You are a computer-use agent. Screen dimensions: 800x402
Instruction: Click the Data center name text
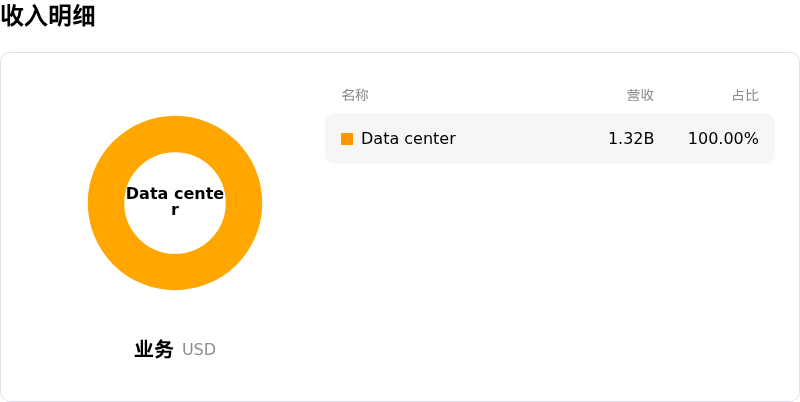(408, 139)
